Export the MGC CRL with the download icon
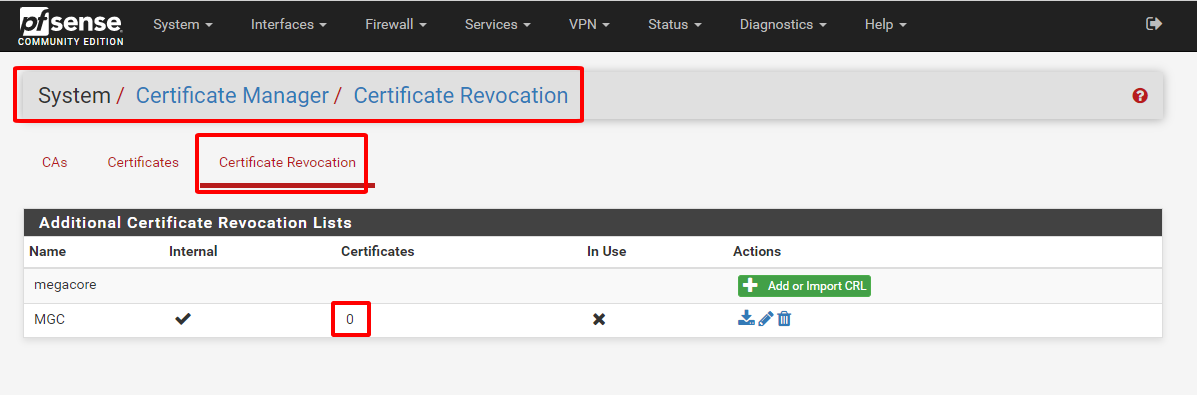Viewport: 1197px width, 395px height. [x=746, y=319]
